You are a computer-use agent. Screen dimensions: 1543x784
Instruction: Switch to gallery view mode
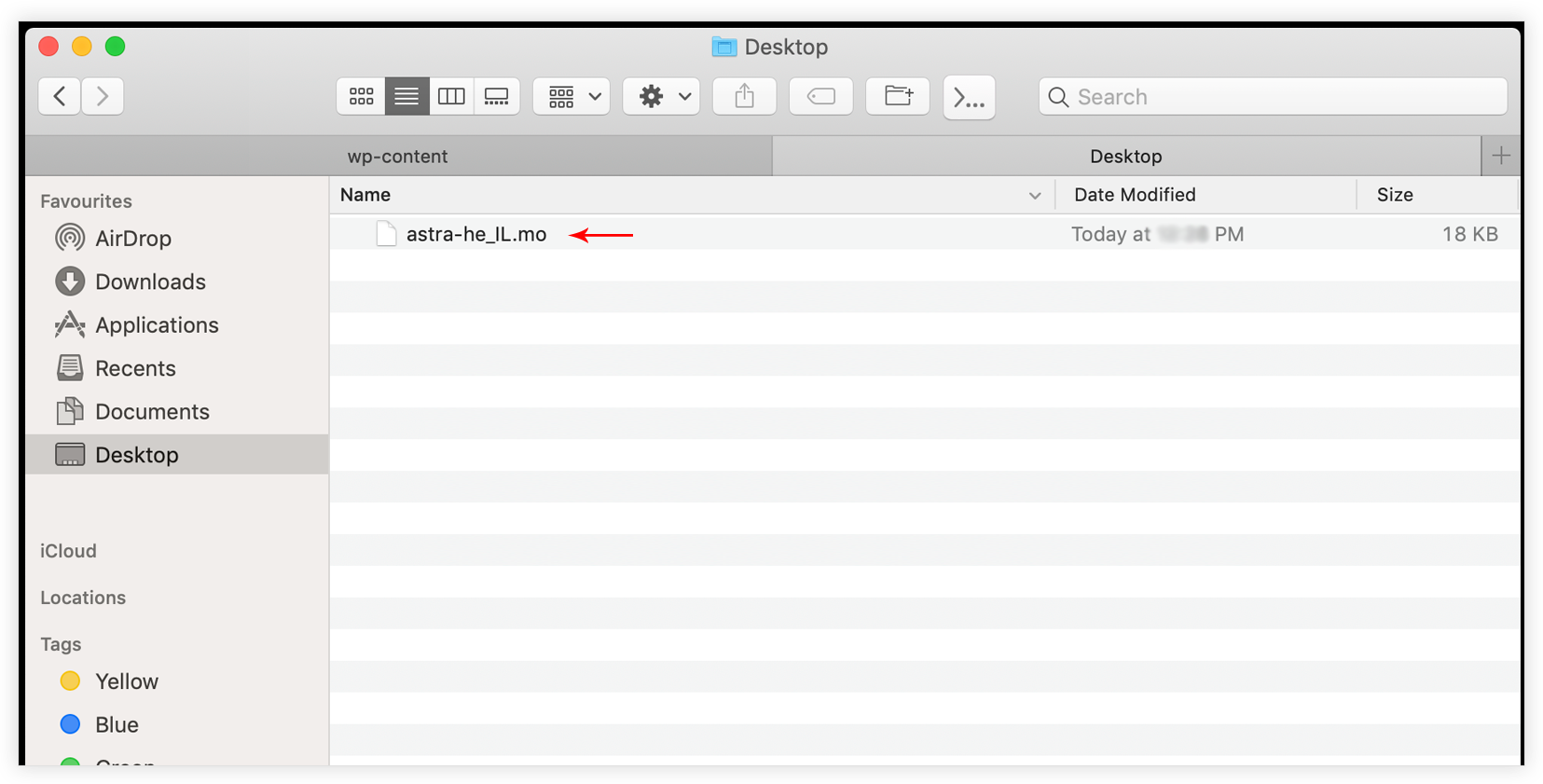(x=497, y=96)
